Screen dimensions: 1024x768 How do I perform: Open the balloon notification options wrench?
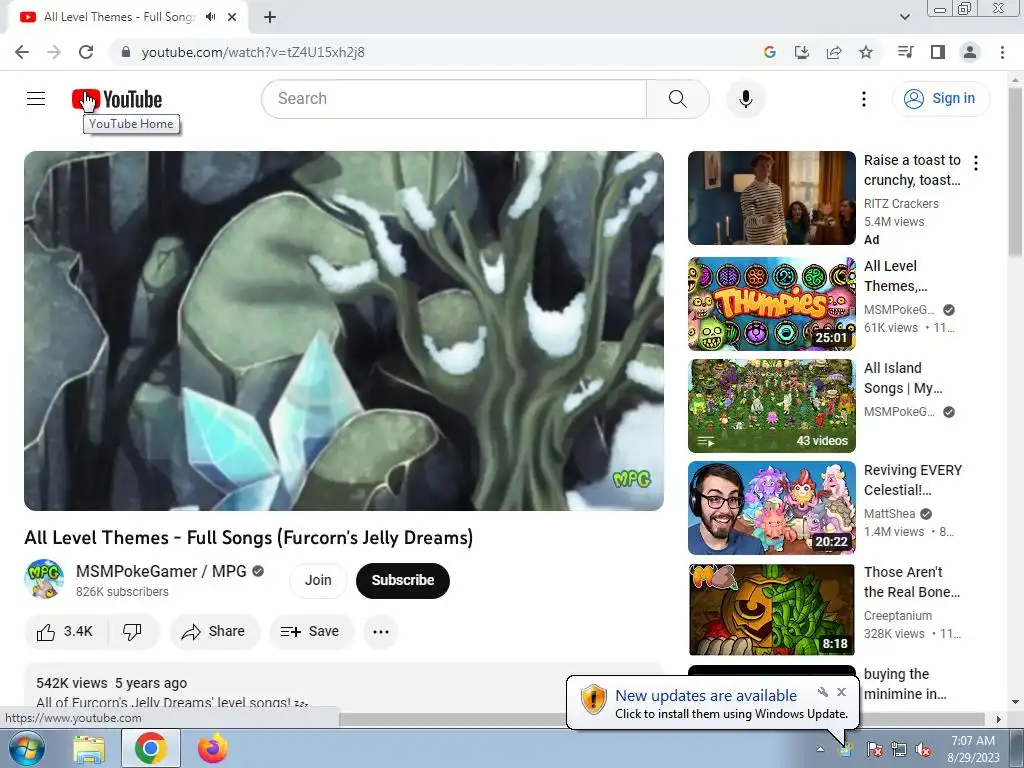tap(823, 692)
